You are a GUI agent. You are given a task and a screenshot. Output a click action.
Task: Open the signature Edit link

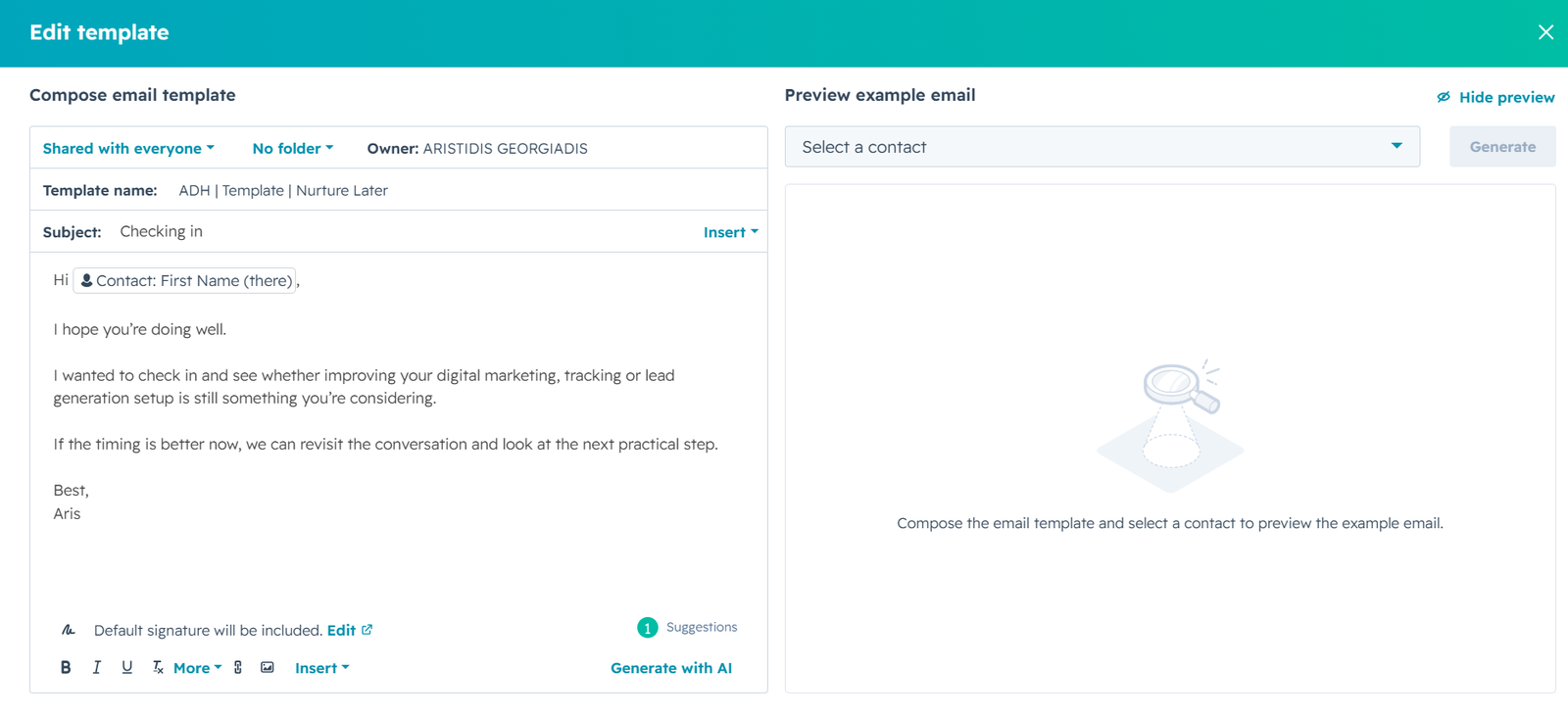(x=349, y=630)
